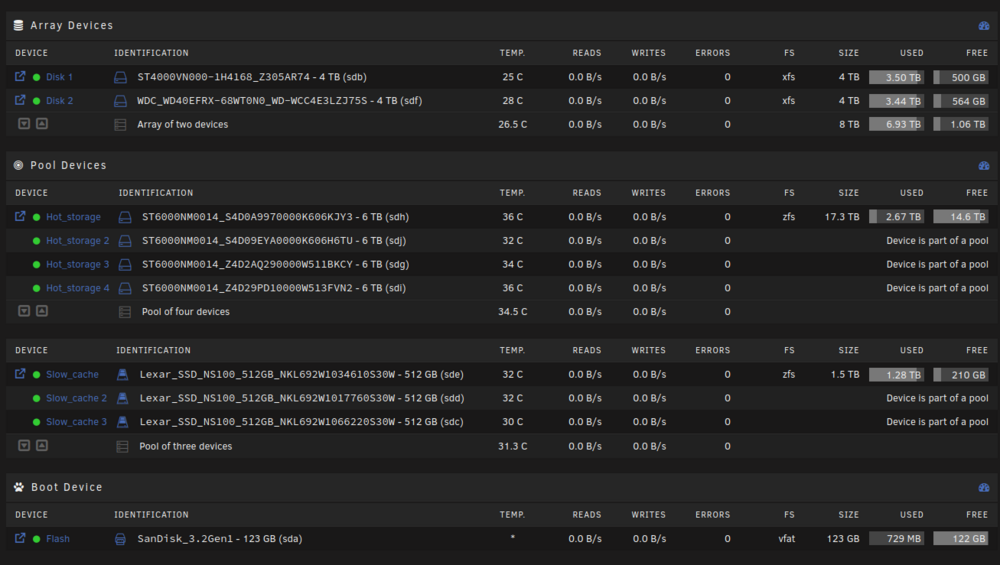This screenshot has width=1000, height=565.
Task: Click green status dot for Disk 2
Action: coord(36,101)
